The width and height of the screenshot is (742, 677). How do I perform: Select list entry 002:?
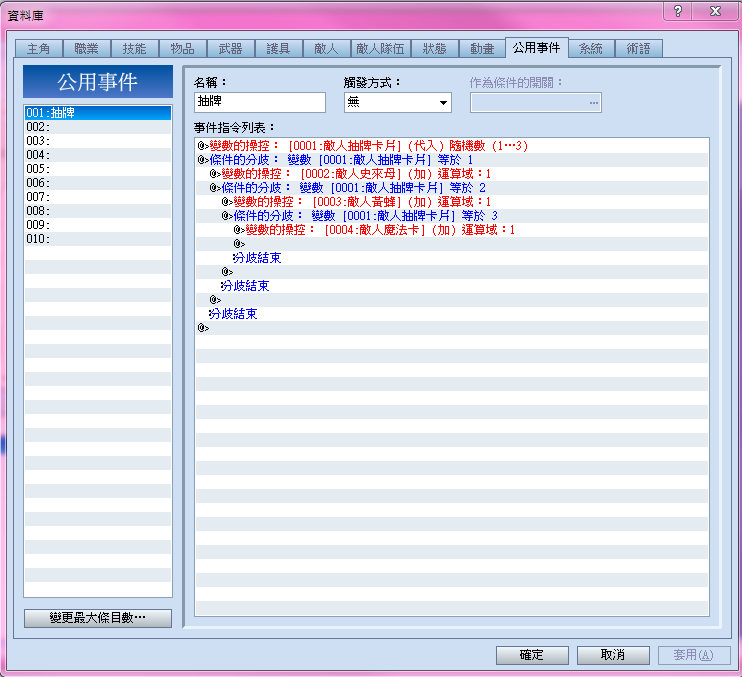(98, 127)
